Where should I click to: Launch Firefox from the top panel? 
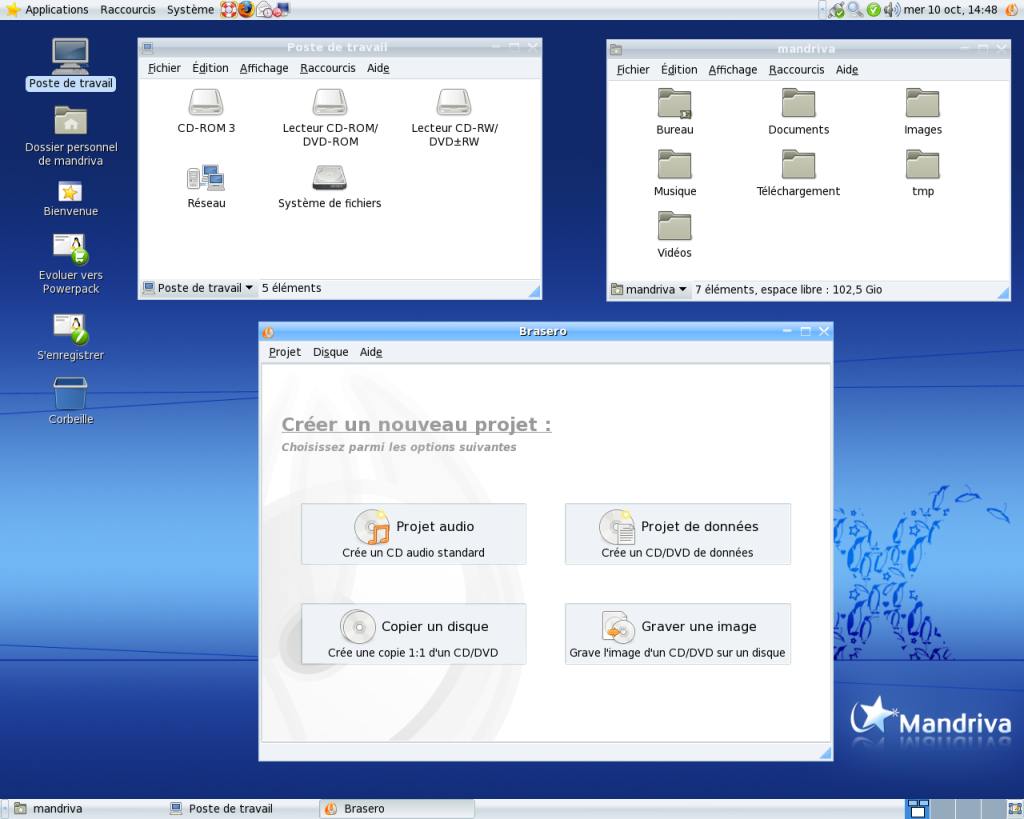[x=246, y=9]
